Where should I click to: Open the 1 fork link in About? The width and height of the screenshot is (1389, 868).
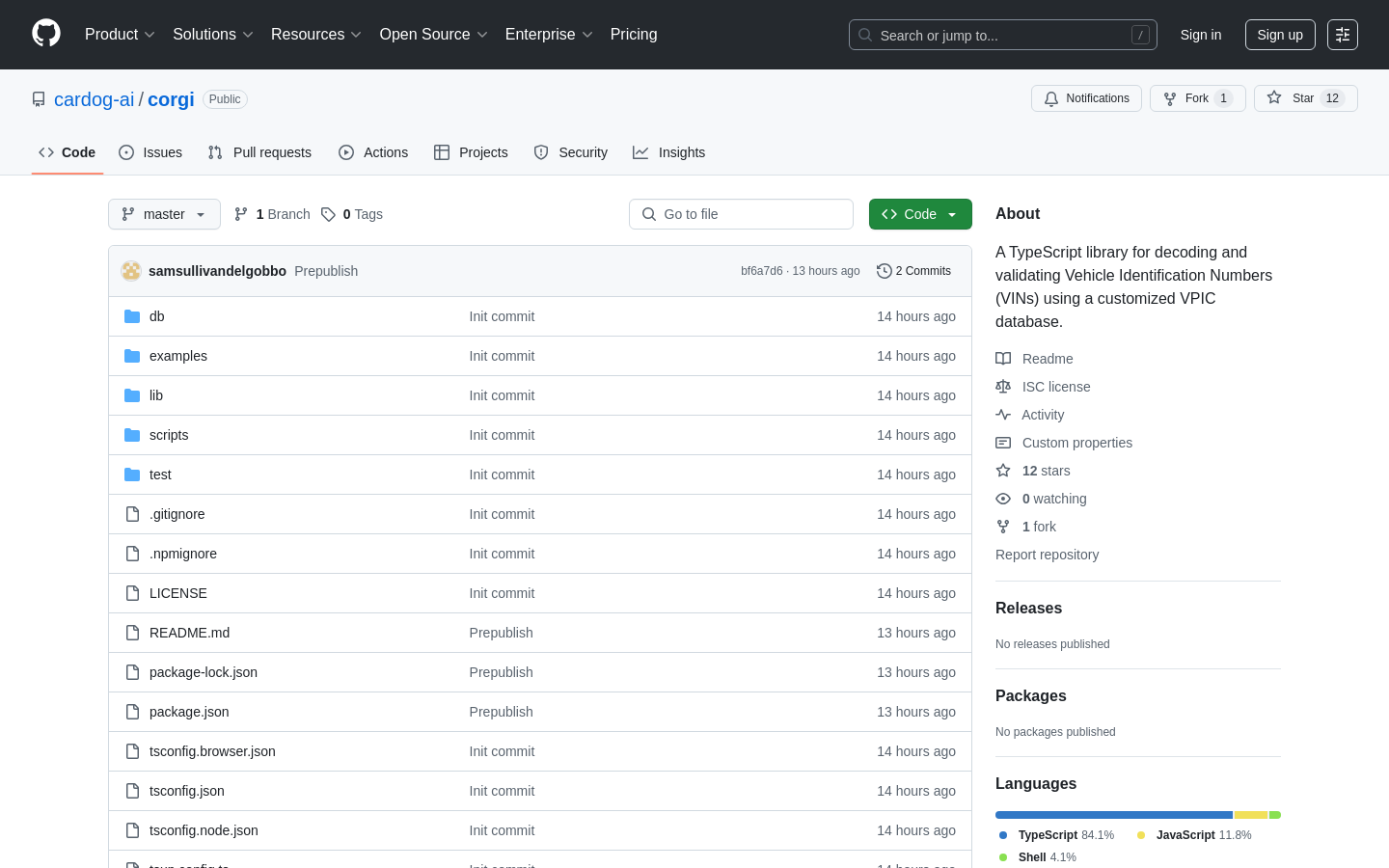tap(1039, 527)
